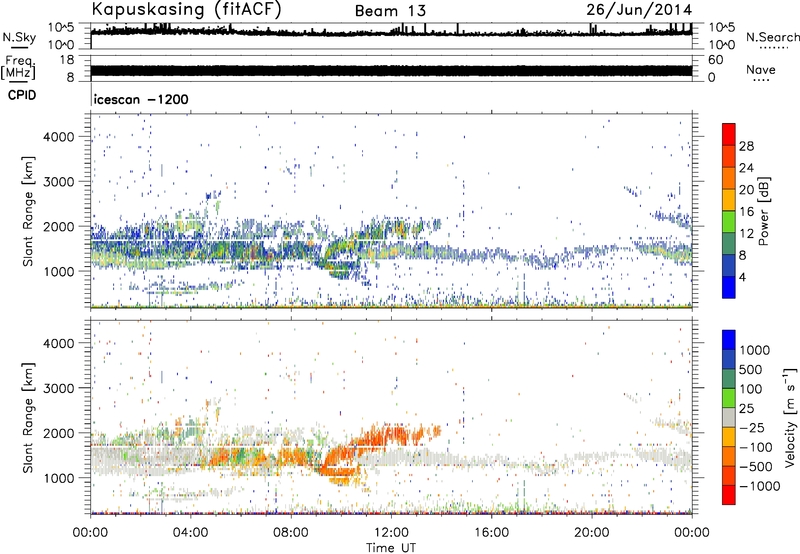Click the red top of the power colorbar
Viewport: 800px width, 554px height.
tap(729, 134)
